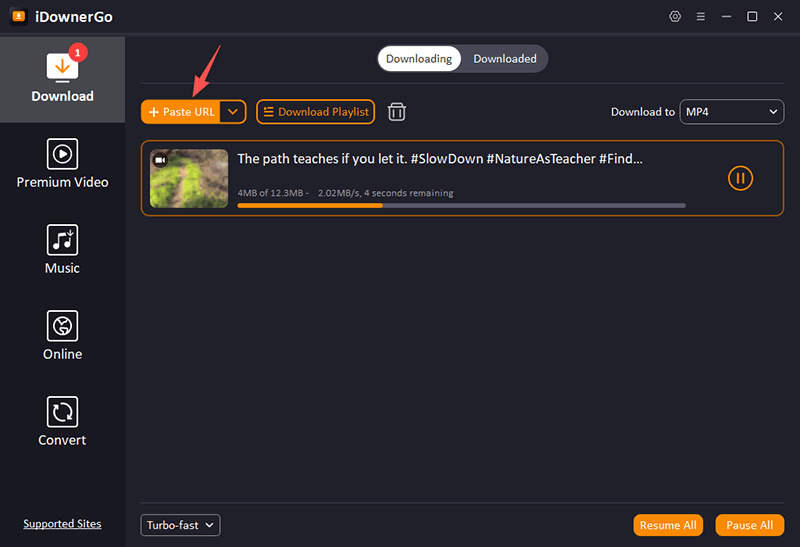The height and width of the screenshot is (547, 800).
Task: Pause the current video download
Action: (740, 178)
